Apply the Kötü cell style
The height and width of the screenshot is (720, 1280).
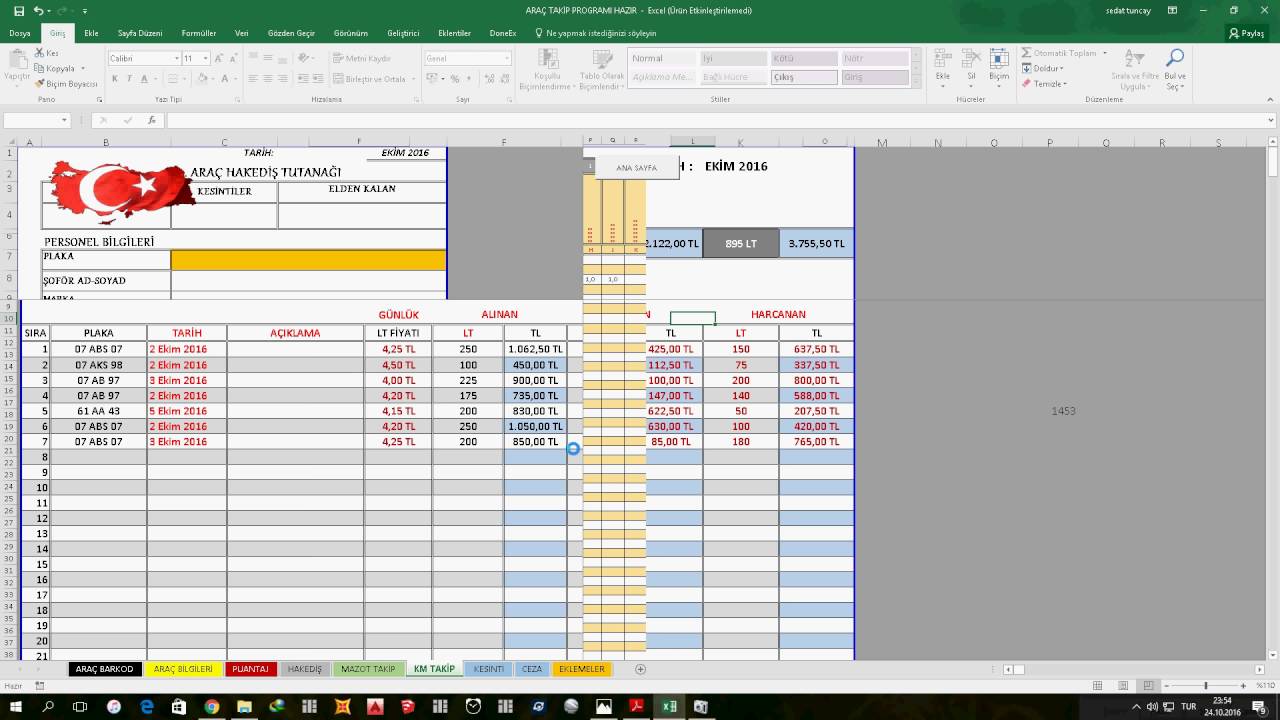(803, 58)
